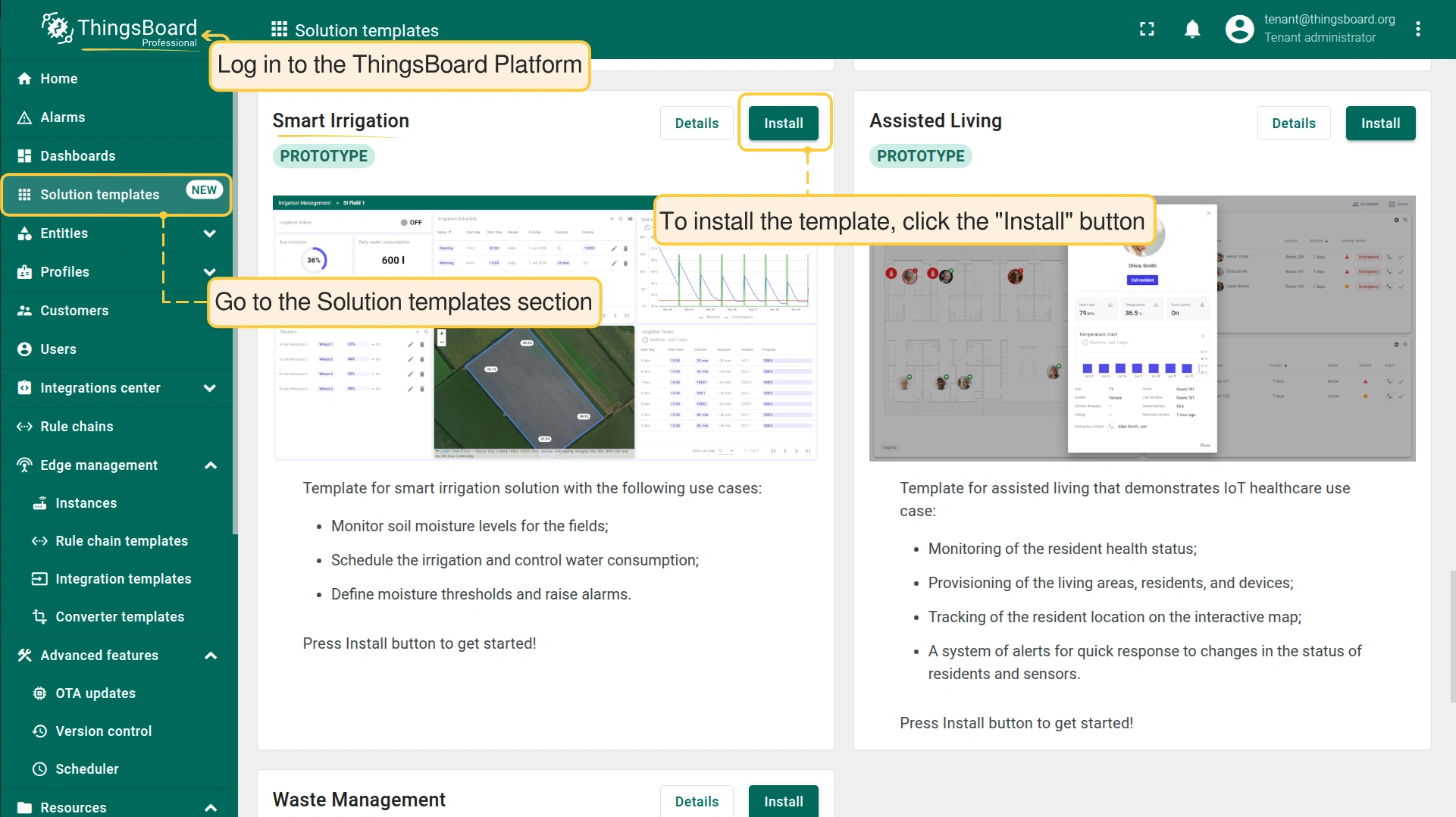Select Customers in the sidebar

(x=74, y=311)
